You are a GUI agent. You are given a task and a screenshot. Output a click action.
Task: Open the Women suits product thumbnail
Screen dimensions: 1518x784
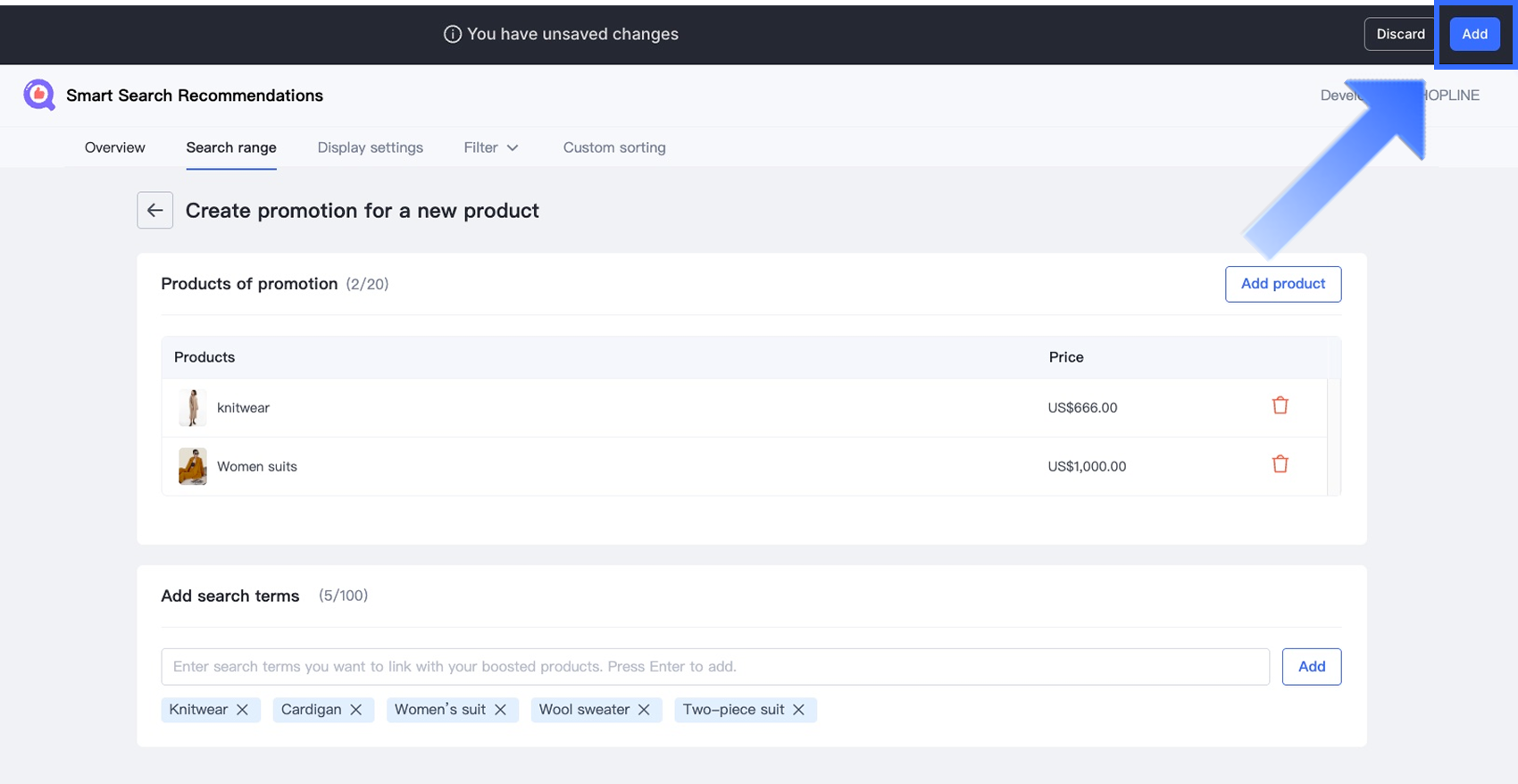[x=192, y=466]
